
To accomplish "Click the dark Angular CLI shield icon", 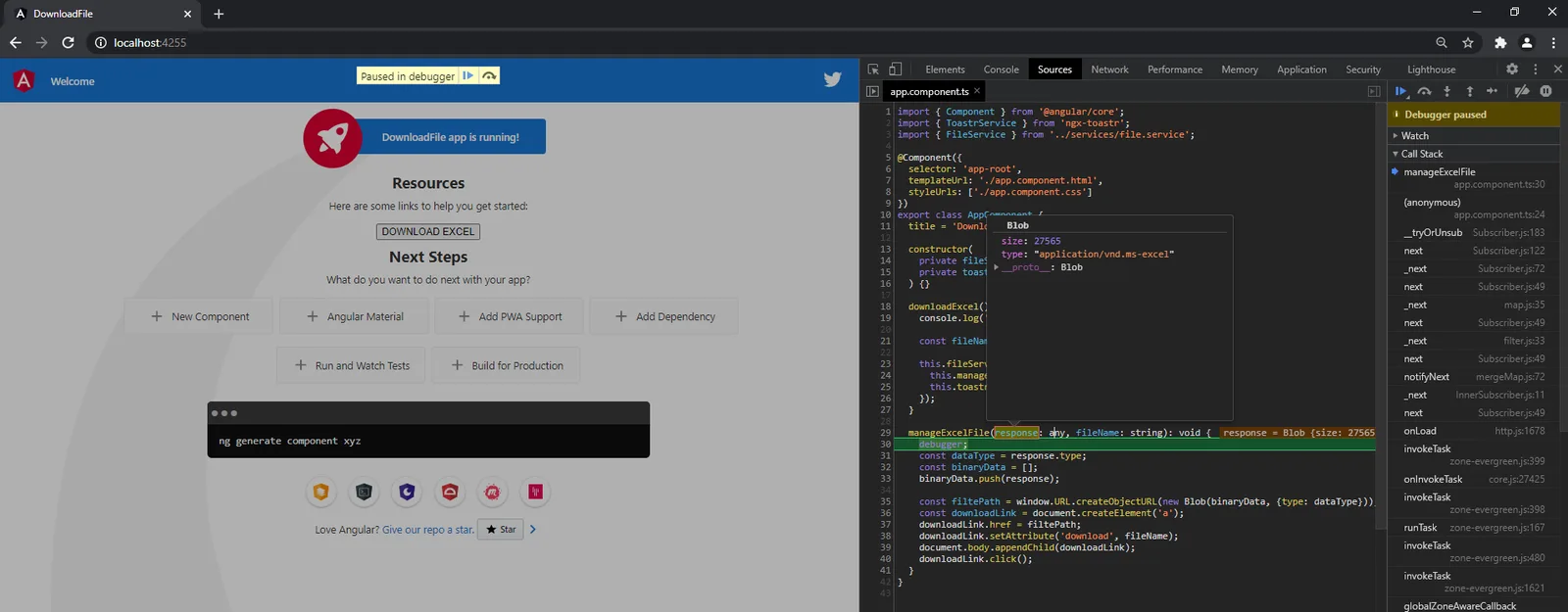I will coord(364,492).
